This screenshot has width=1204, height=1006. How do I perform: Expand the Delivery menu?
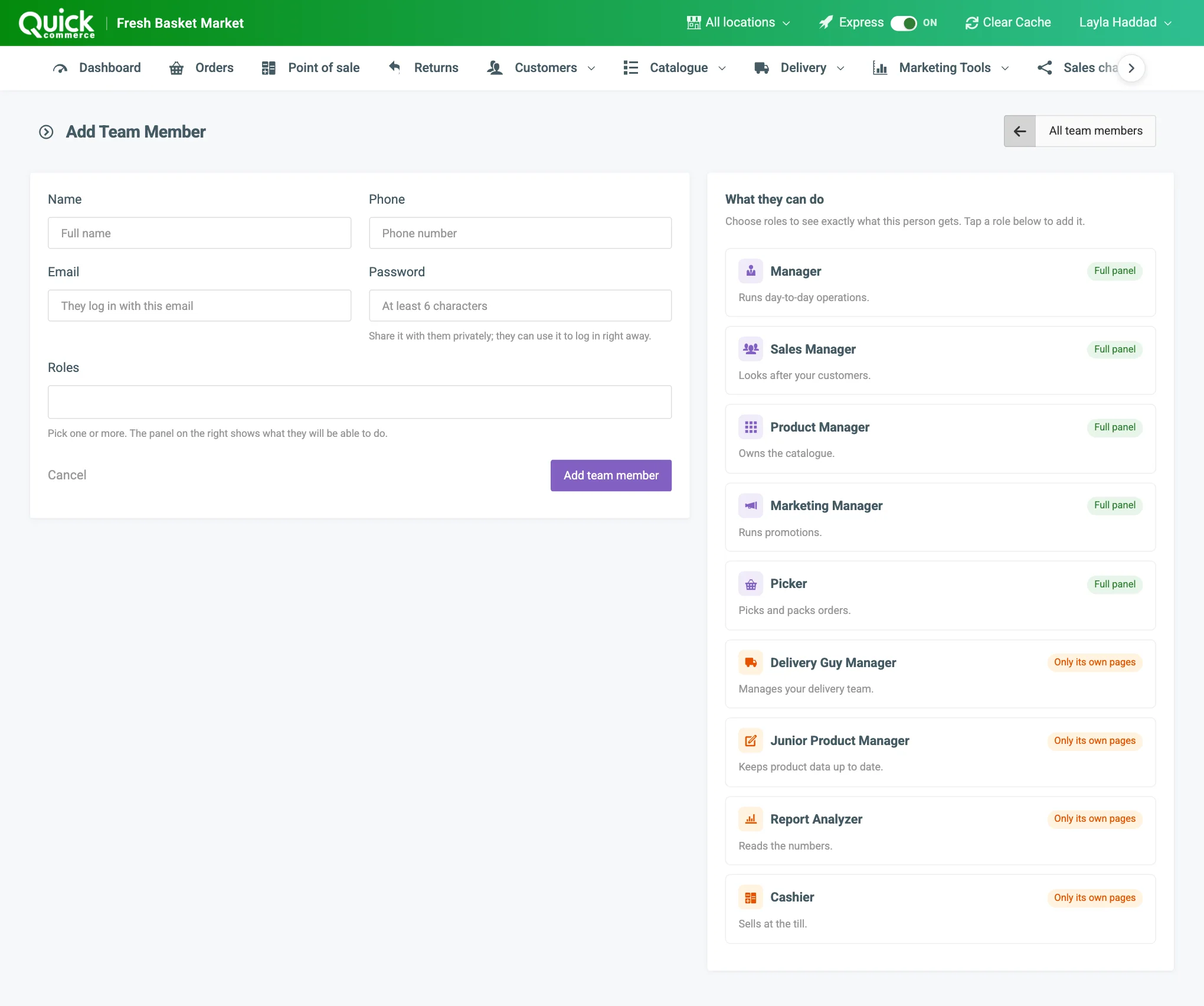point(800,68)
